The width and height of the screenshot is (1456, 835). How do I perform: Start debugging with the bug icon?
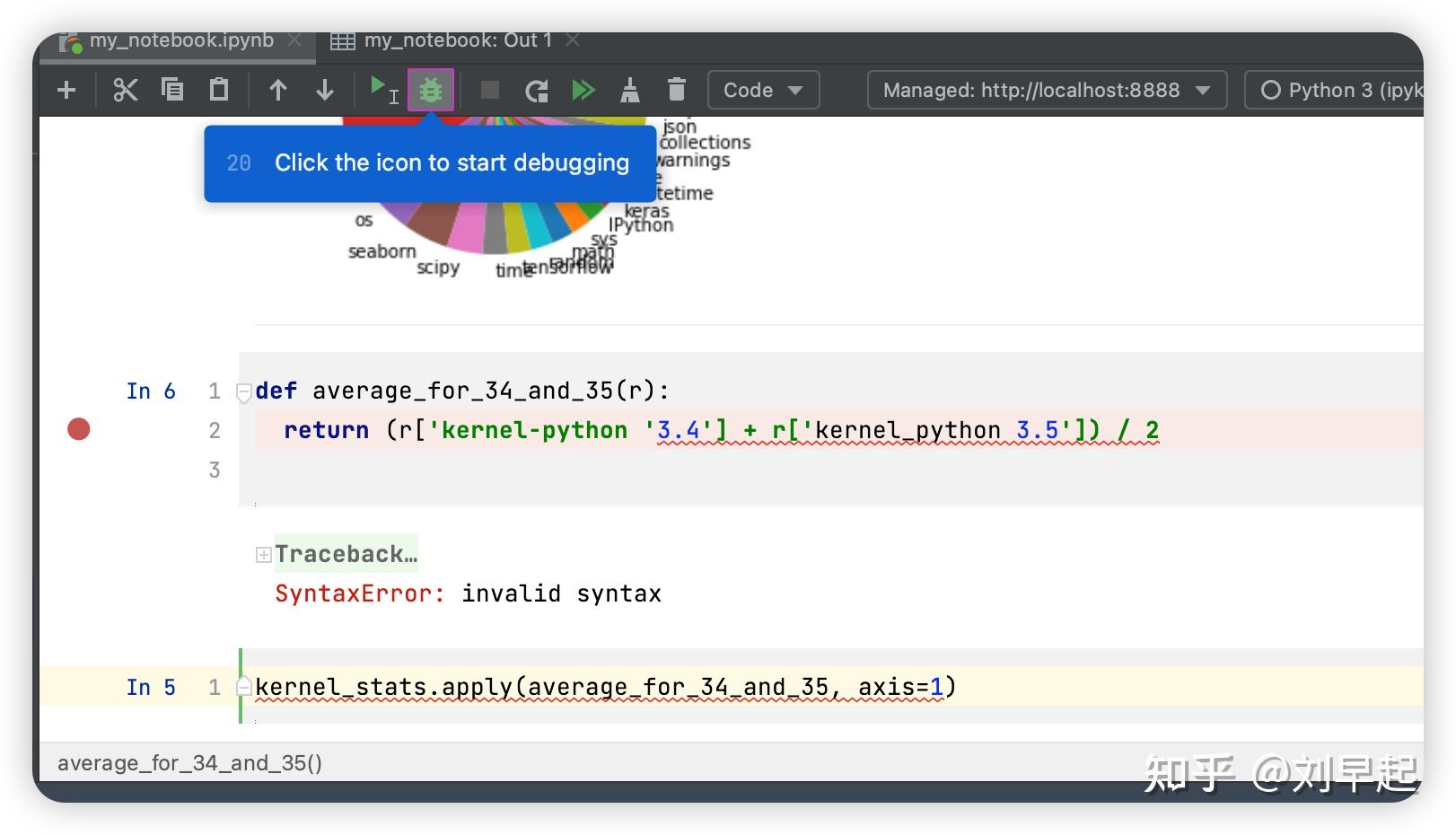432,90
